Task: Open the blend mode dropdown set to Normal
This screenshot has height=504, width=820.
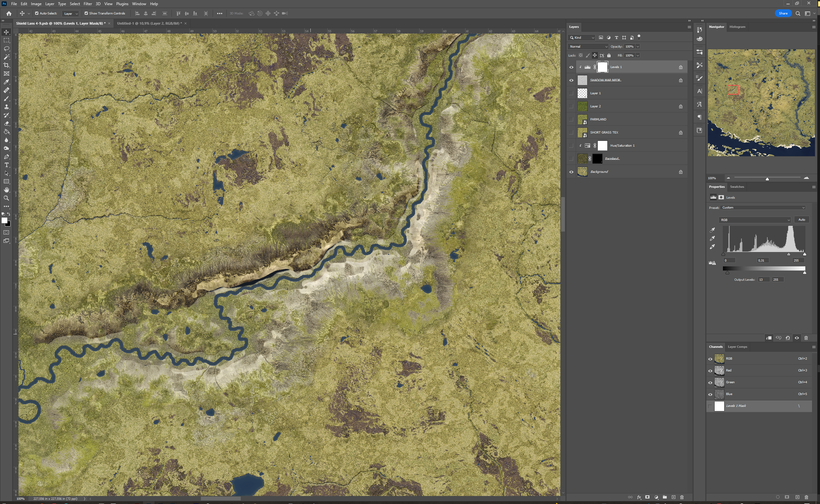Action: [x=587, y=46]
